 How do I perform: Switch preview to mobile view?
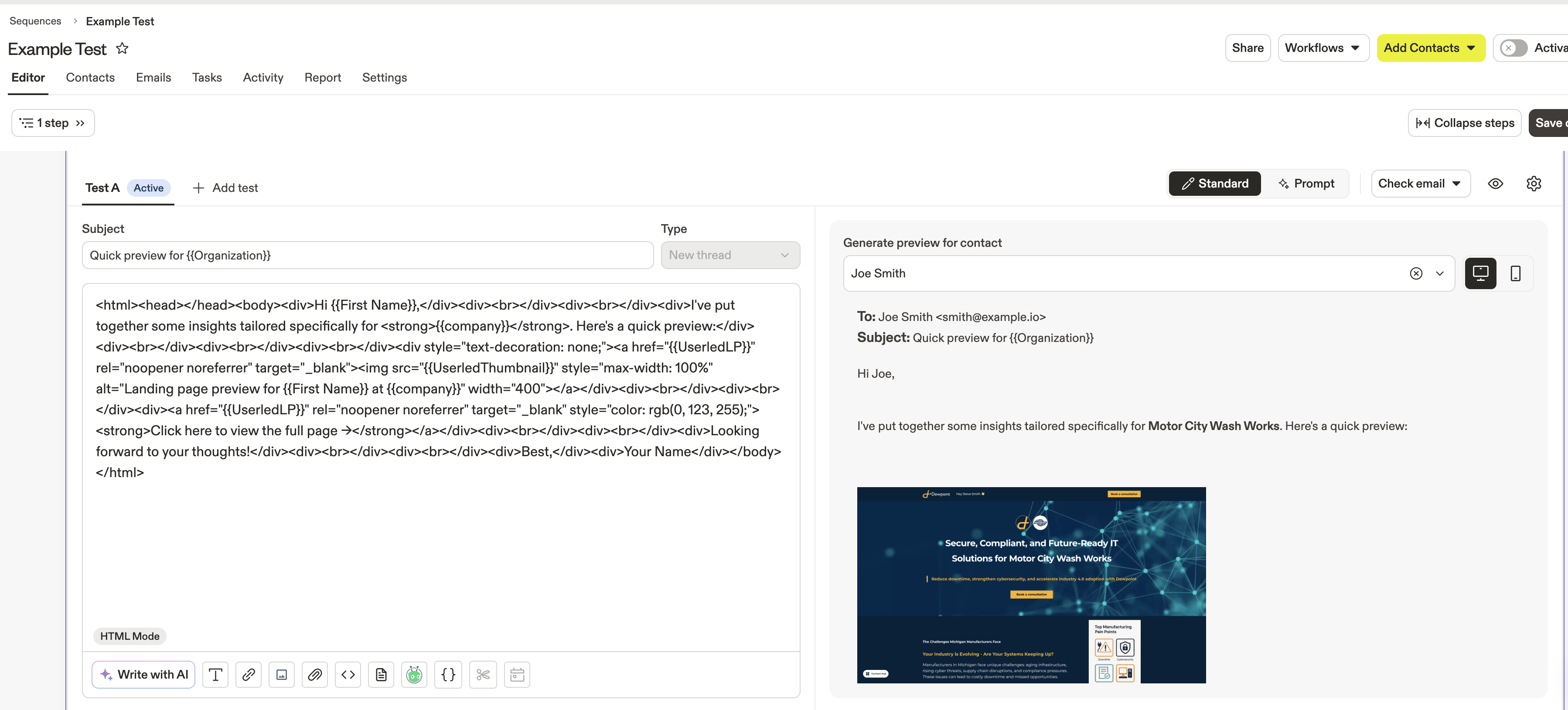point(1516,273)
